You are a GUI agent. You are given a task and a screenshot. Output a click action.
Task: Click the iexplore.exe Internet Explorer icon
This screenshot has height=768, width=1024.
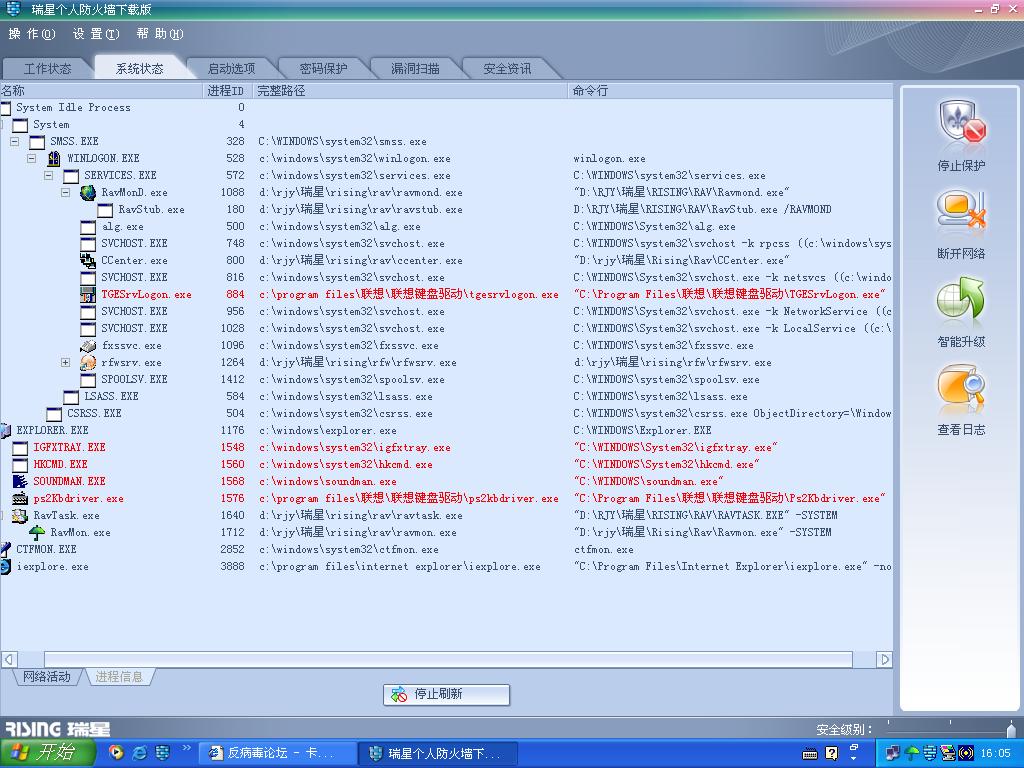pyautogui.click(x=5, y=566)
